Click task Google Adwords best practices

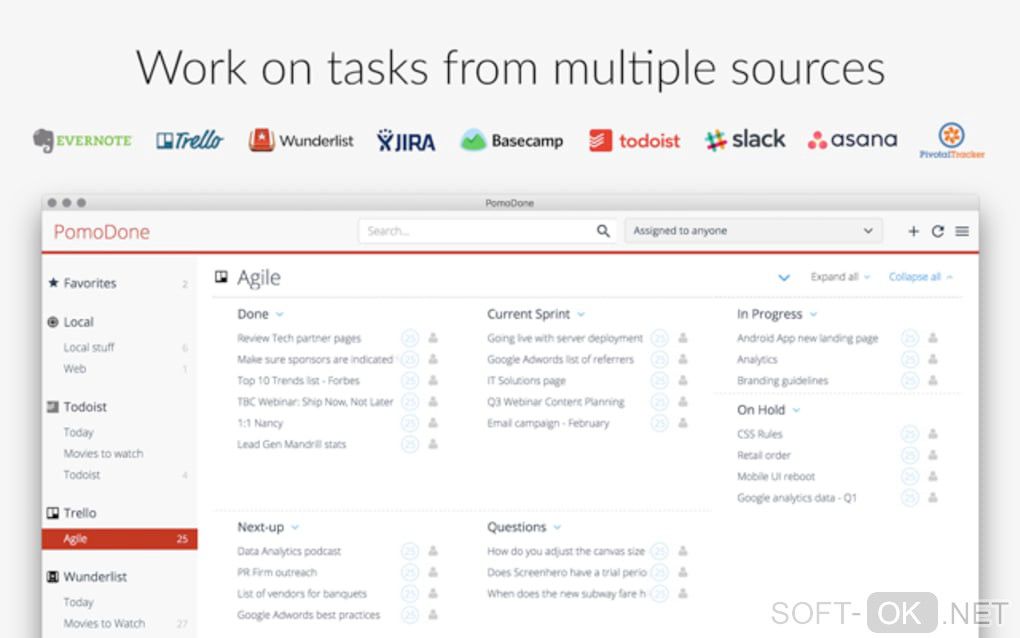[x=308, y=615]
